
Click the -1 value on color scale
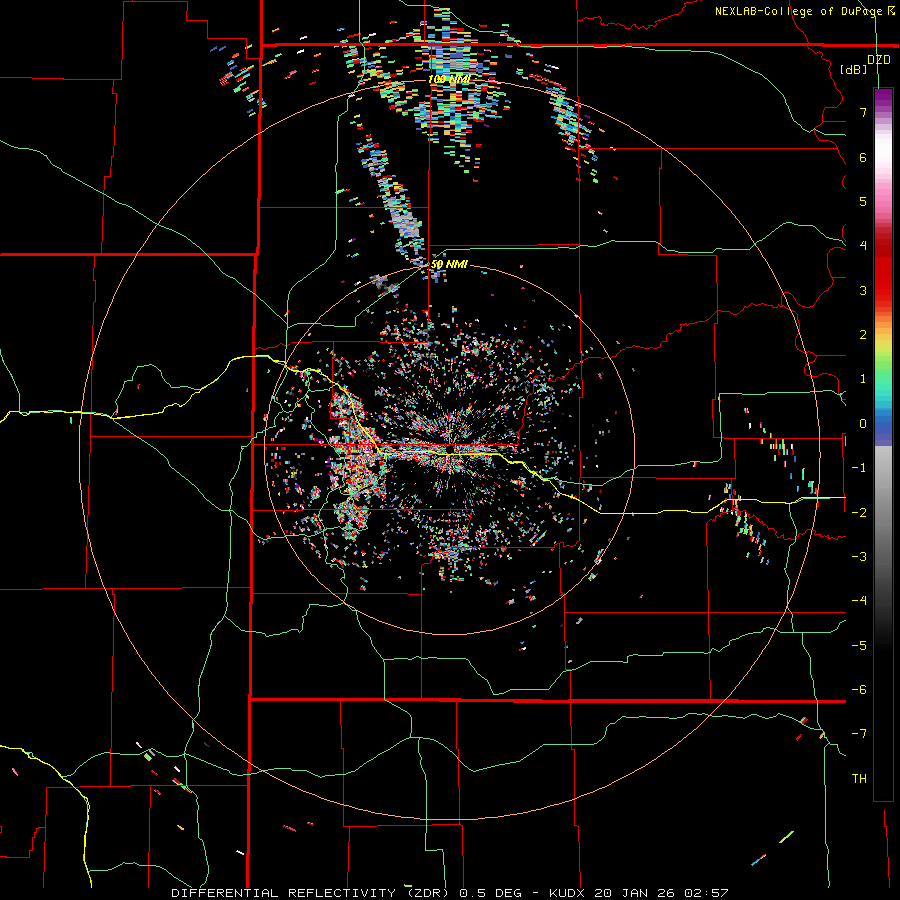tap(859, 468)
